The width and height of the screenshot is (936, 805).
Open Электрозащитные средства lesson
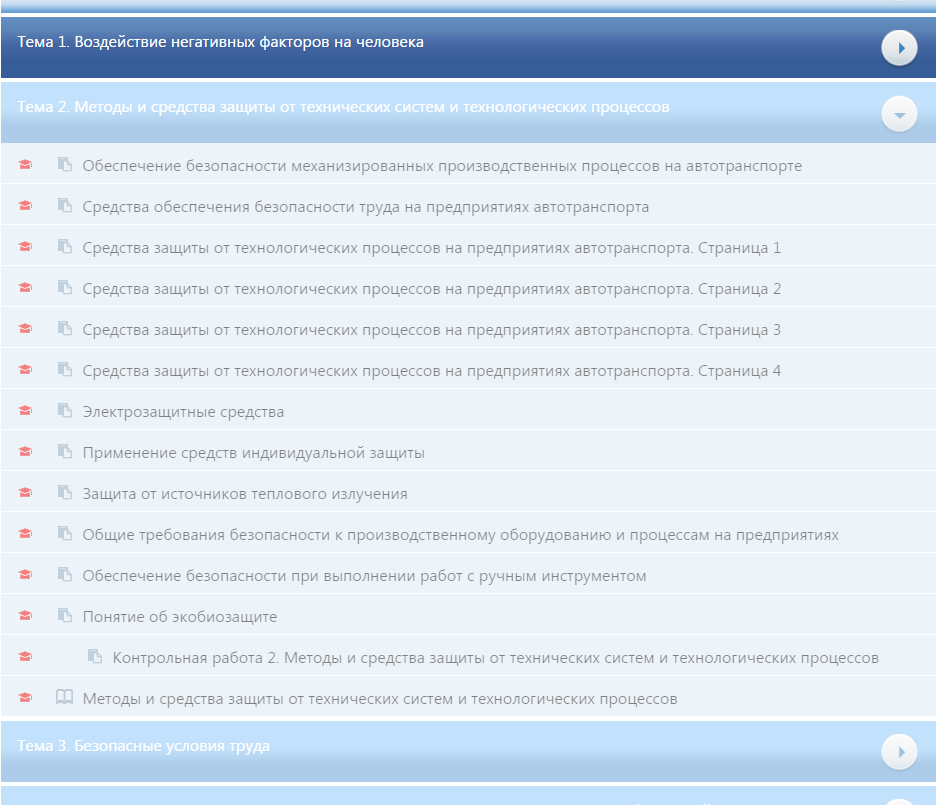183,412
